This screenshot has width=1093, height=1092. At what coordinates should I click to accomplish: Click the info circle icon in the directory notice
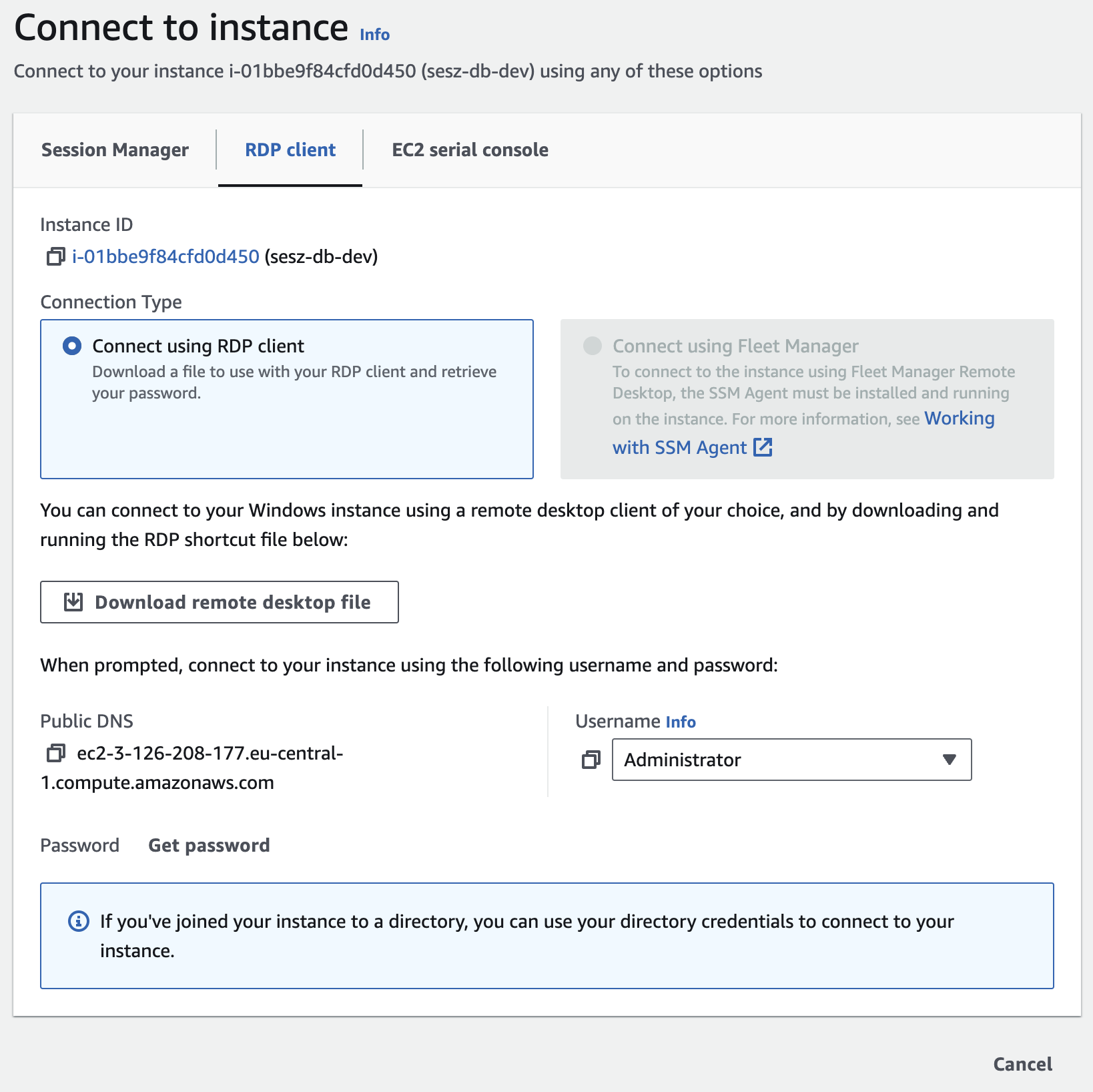pos(78,922)
